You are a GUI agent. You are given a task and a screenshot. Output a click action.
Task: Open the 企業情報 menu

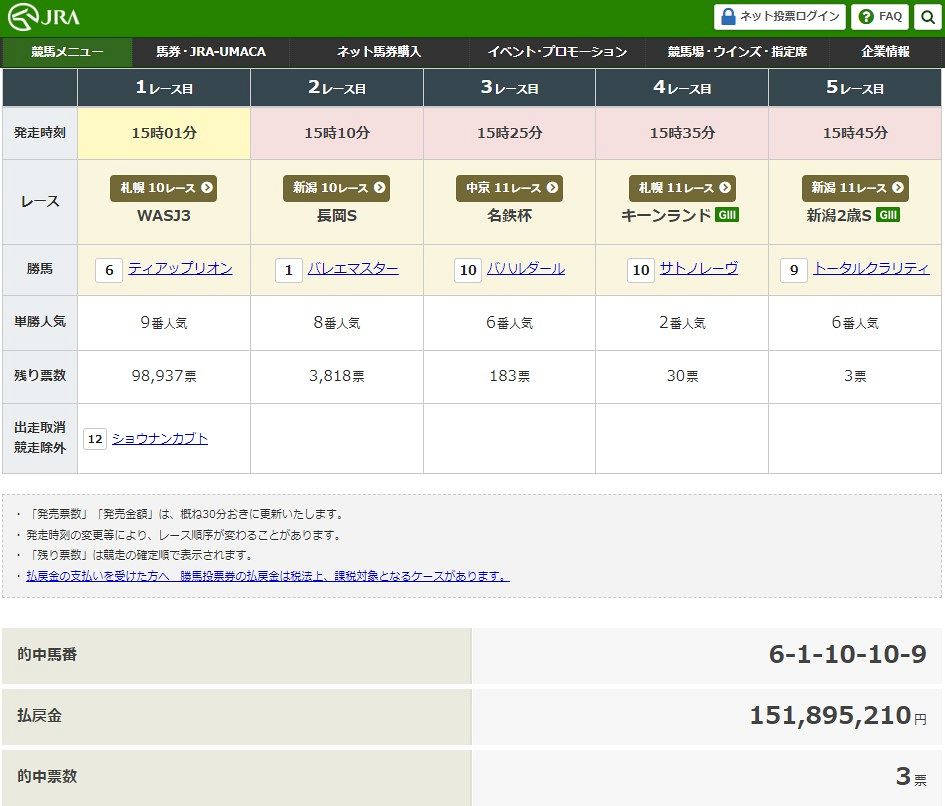pos(884,52)
